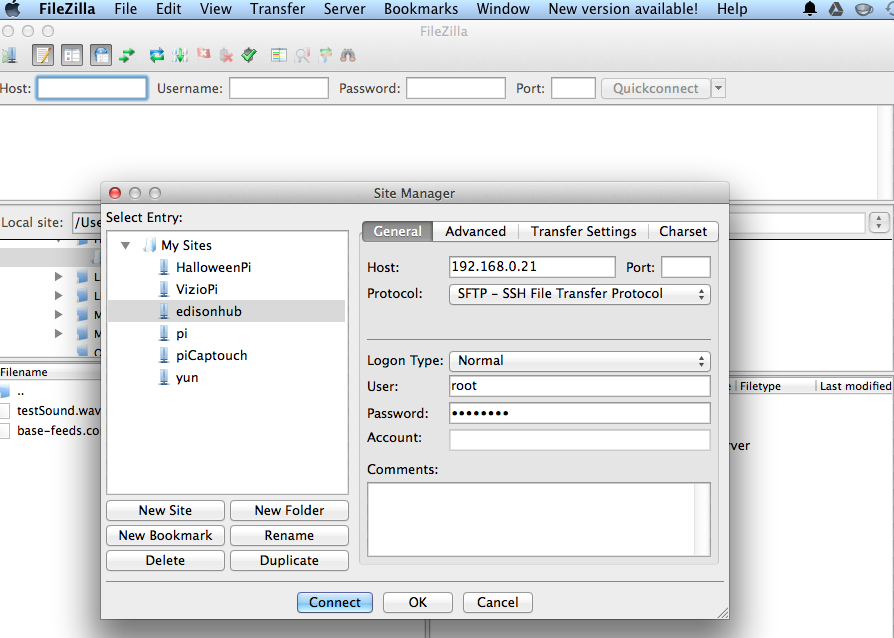
Task: Select the edisonhub site entry
Action: pos(226,311)
